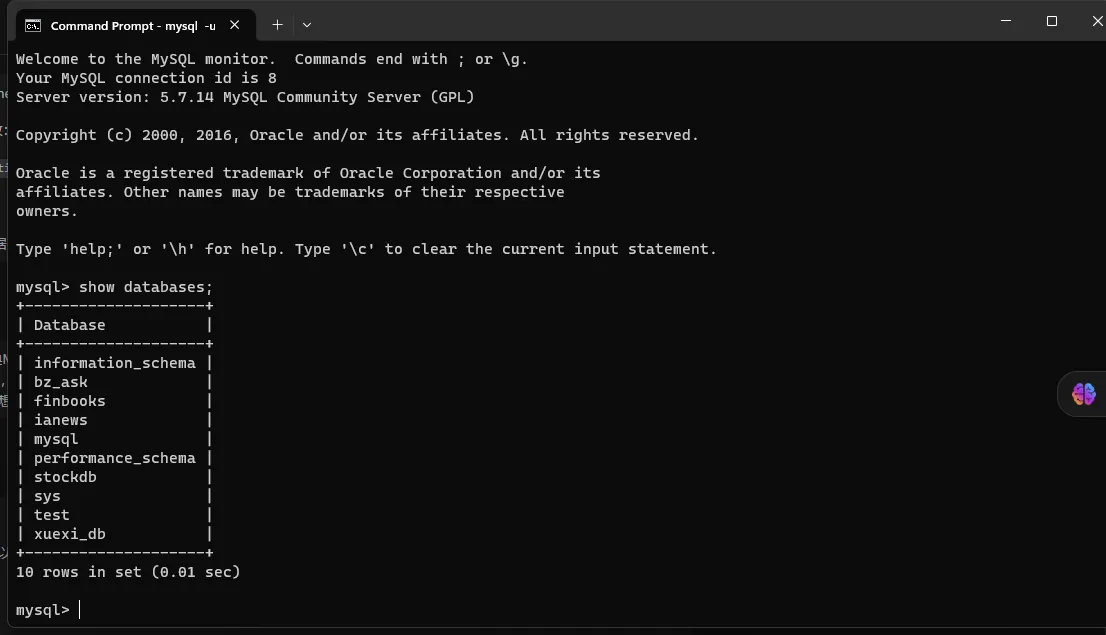The image size is (1106, 635).
Task: Click the information_schema database row
Action: pos(114,363)
